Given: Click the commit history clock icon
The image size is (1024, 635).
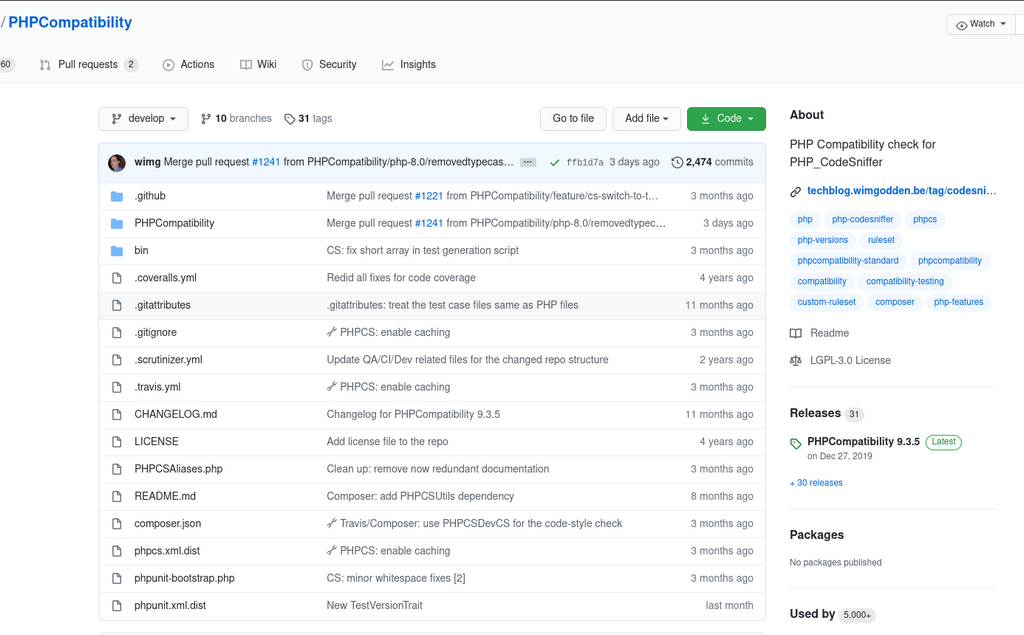Looking at the screenshot, I should 677,163.
